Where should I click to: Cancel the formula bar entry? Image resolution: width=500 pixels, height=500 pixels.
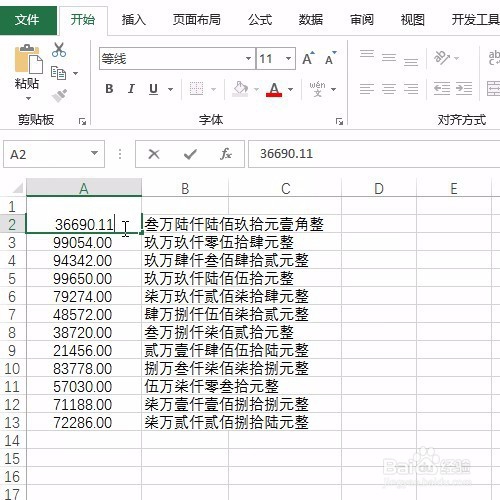tap(154, 154)
